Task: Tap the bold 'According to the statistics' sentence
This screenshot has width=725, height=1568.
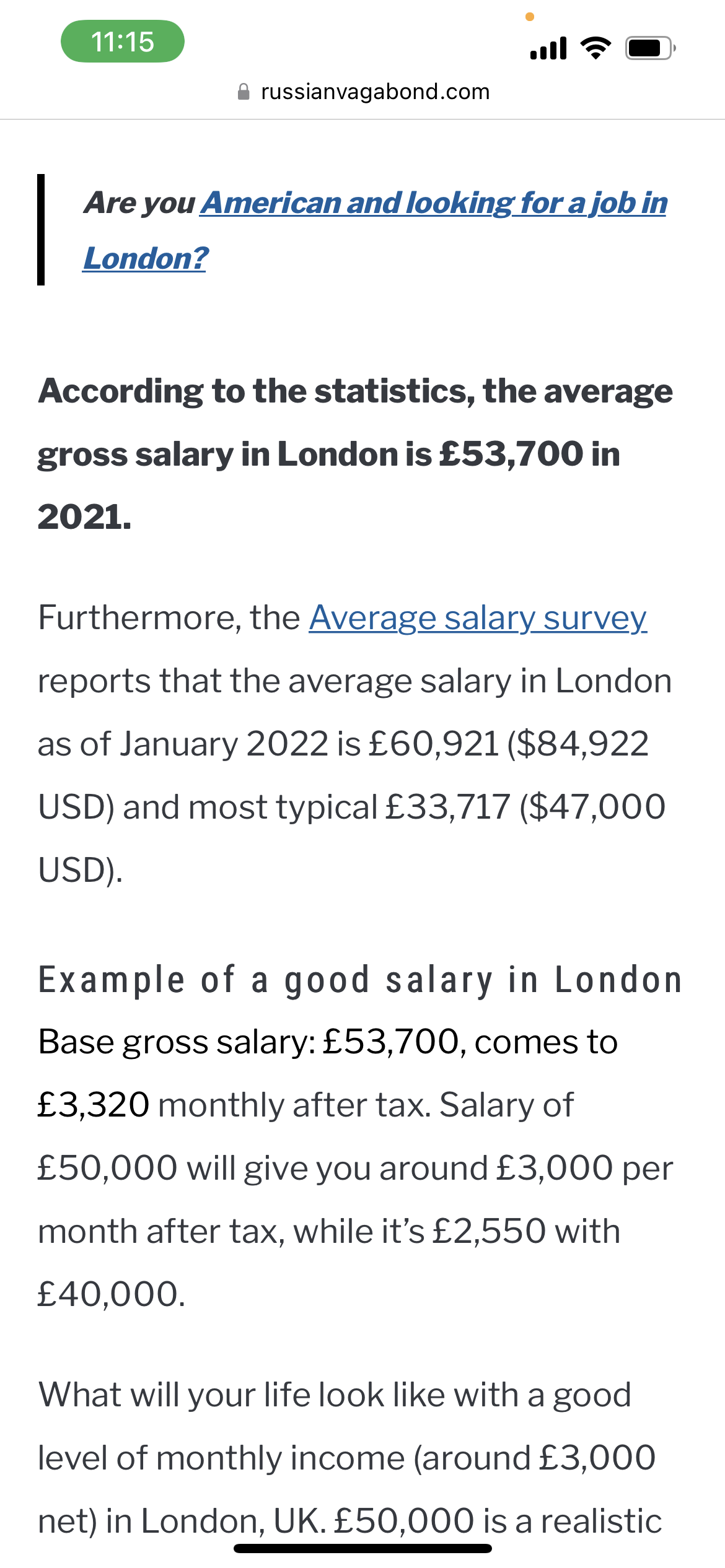Action: 355,453
